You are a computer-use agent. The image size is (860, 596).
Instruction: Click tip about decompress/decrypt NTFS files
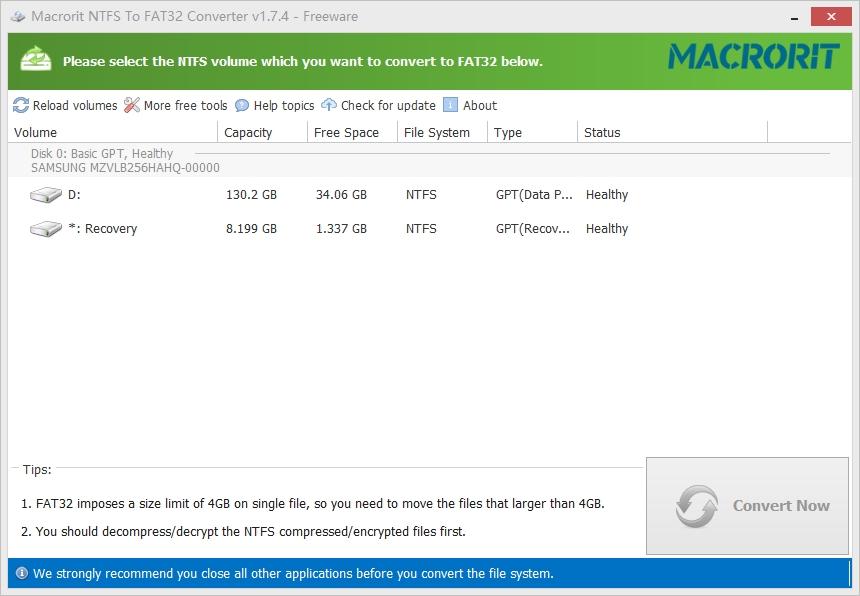tap(243, 531)
